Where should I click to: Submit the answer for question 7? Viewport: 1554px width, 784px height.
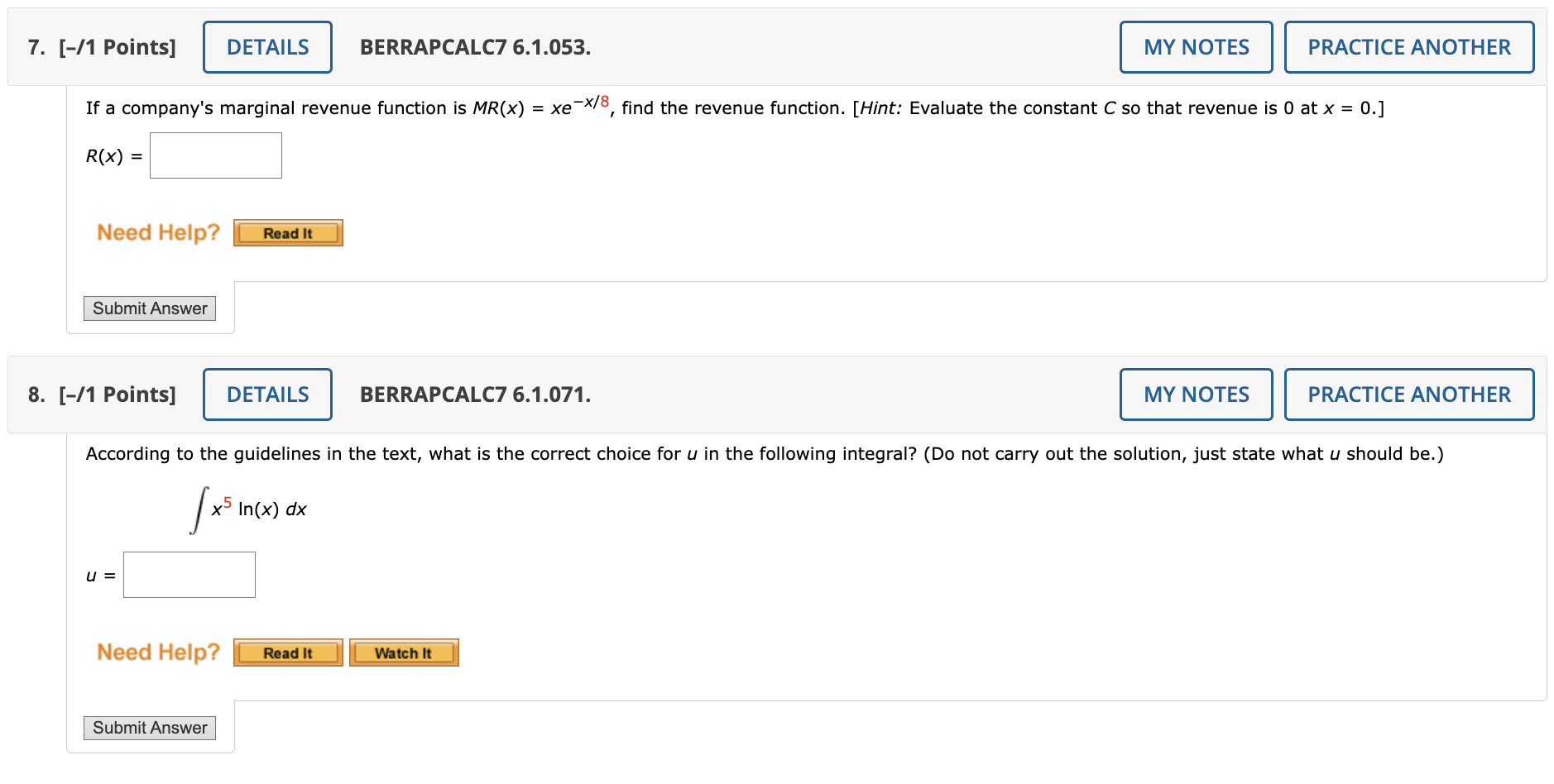[149, 308]
